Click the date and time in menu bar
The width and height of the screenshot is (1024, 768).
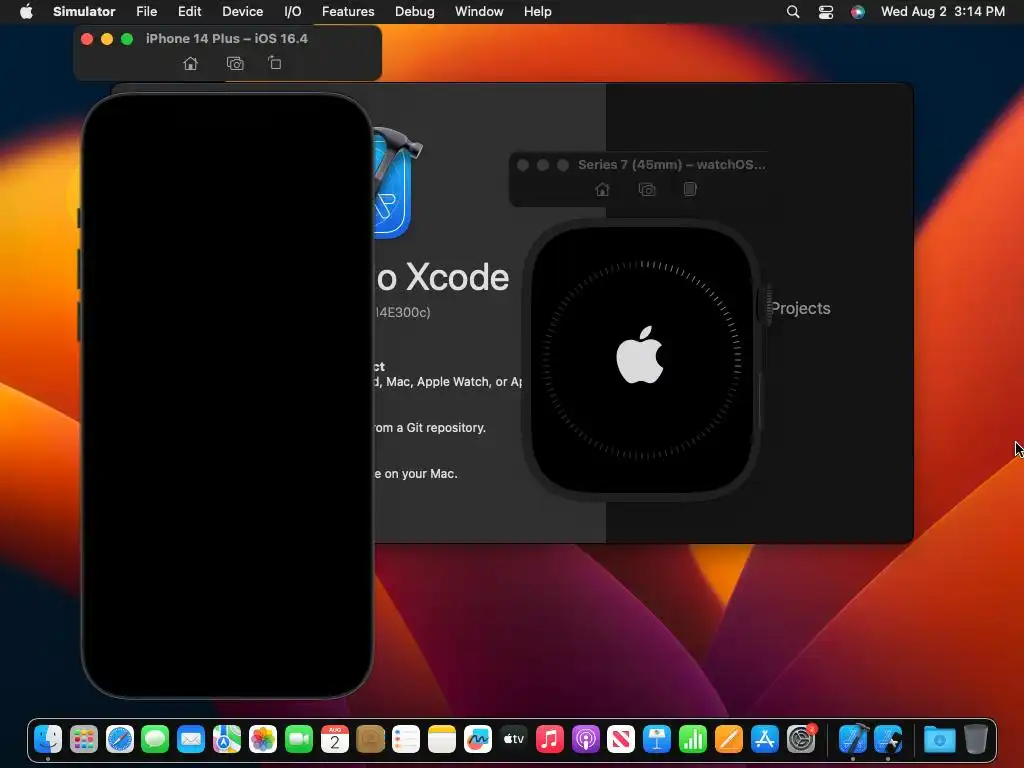click(x=942, y=11)
